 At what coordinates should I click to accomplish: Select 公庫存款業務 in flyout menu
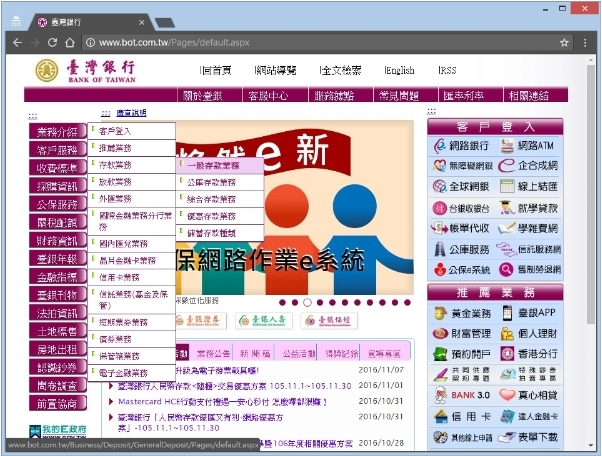click(x=220, y=182)
